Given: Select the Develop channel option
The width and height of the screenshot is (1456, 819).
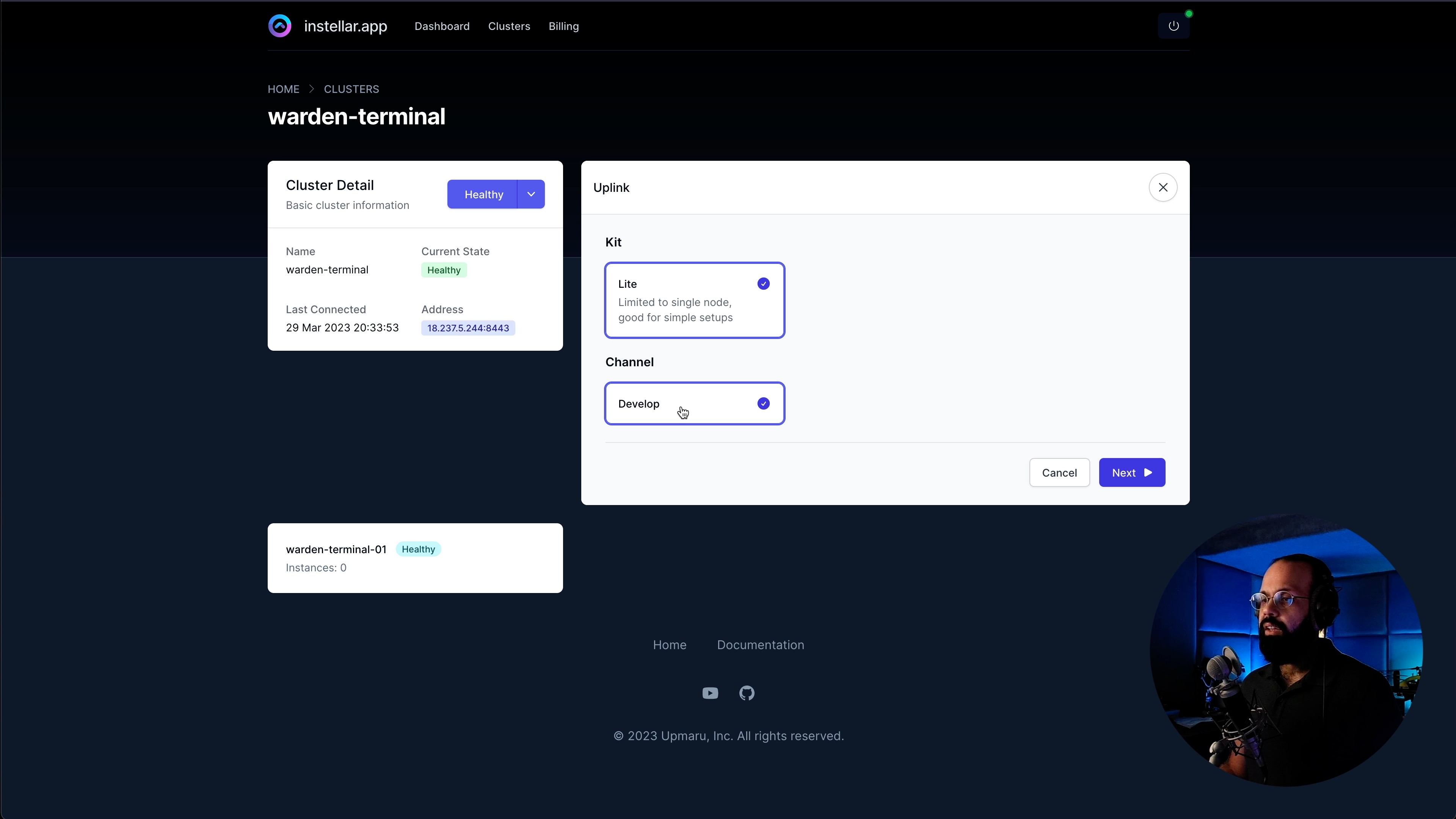Looking at the screenshot, I should pyautogui.click(x=694, y=403).
